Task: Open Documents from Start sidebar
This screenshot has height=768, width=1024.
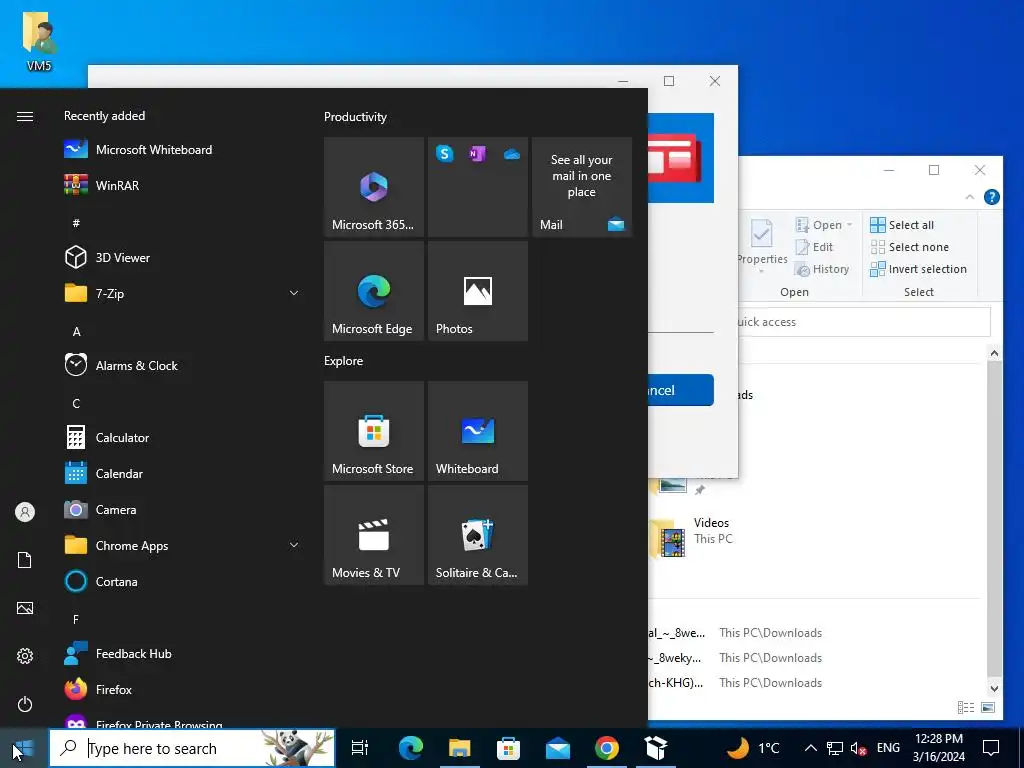Action: 25,560
